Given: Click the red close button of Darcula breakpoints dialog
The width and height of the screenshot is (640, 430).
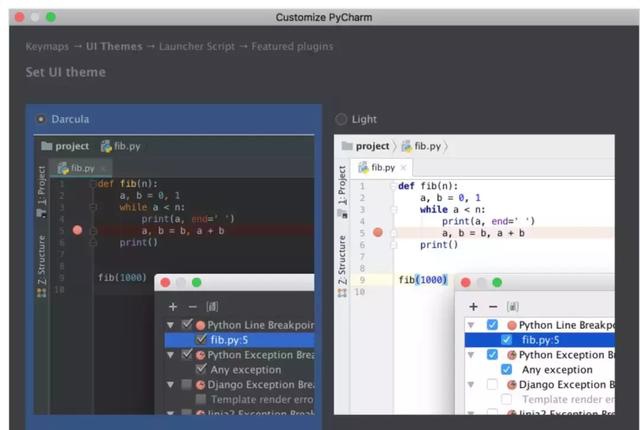Looking at the screenshot, I should (x=165, y=282).
